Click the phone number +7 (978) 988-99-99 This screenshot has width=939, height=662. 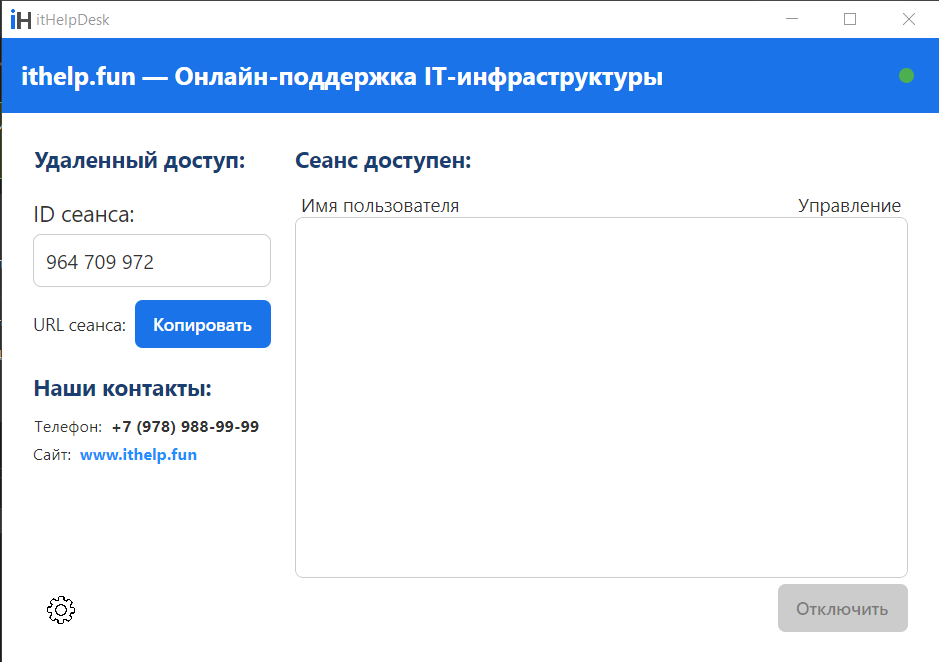185,427
